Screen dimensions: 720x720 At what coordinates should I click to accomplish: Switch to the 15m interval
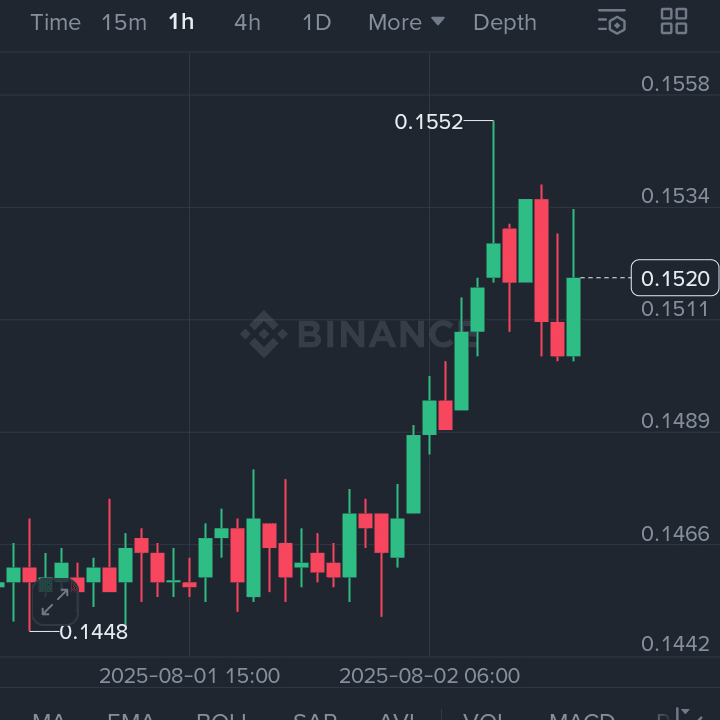pos(124,22)
